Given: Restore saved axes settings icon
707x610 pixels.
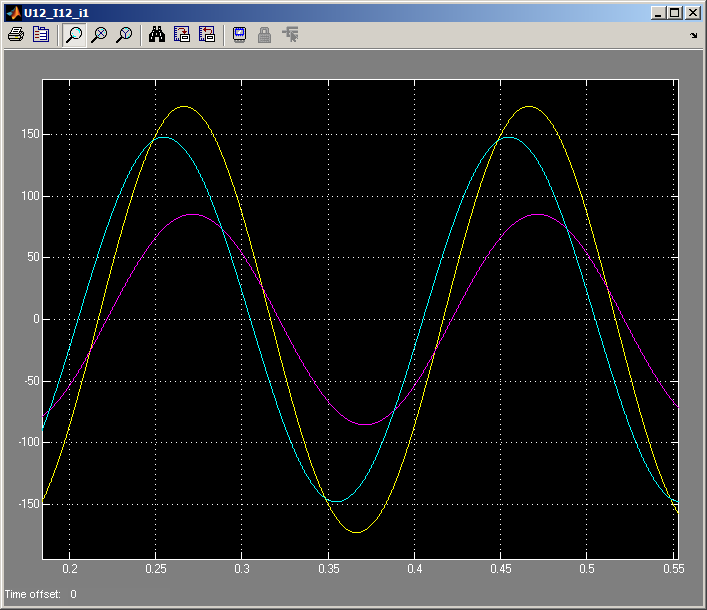Looking at the screenshot, I should (x=206, y=35).
